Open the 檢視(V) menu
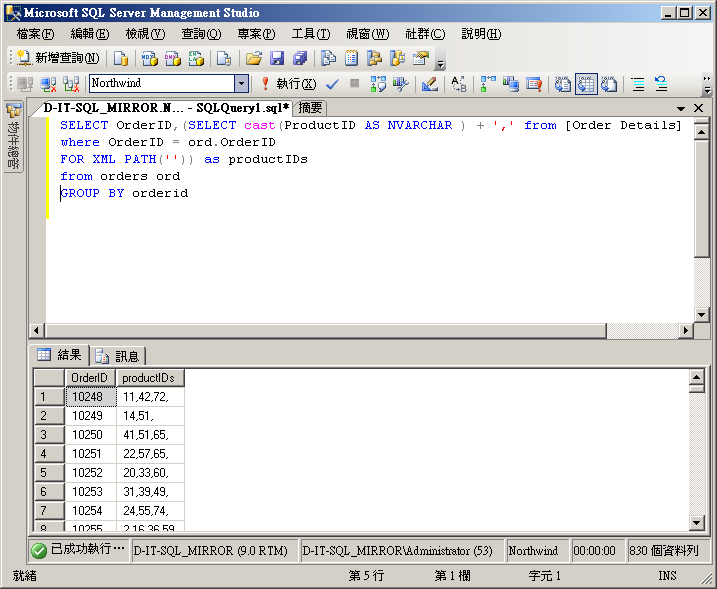 [x=145, y=34]
